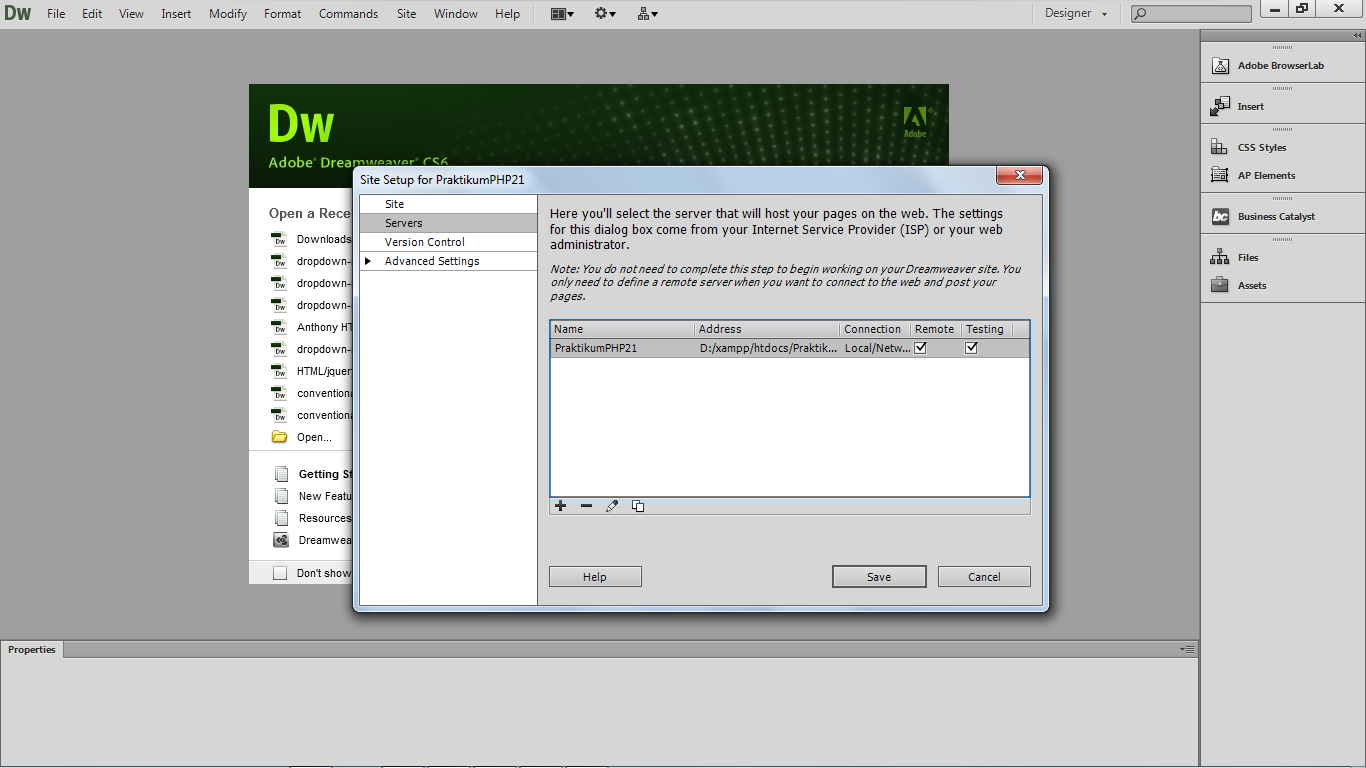The image size is (1366, 768).
Task: Open the Extend Dreamweaver gear dropdown
Action: (605, 14)
